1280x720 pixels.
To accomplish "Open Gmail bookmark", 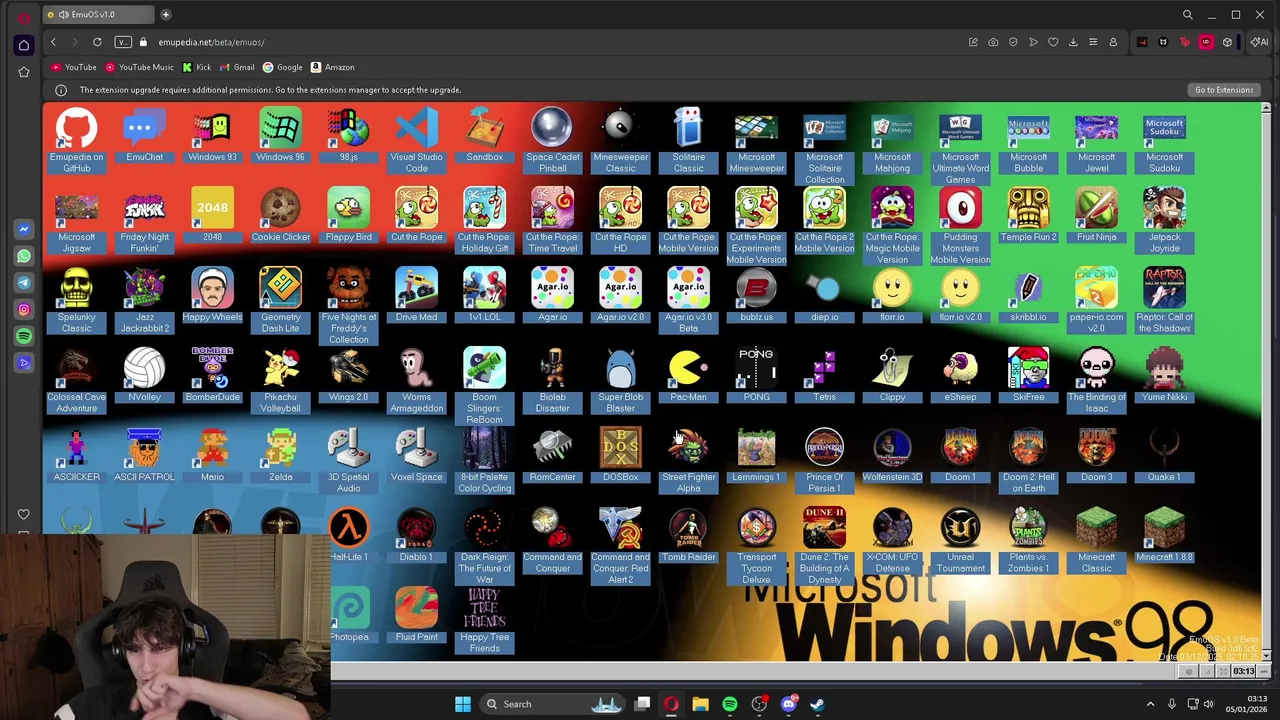I will tap(236, 67).
